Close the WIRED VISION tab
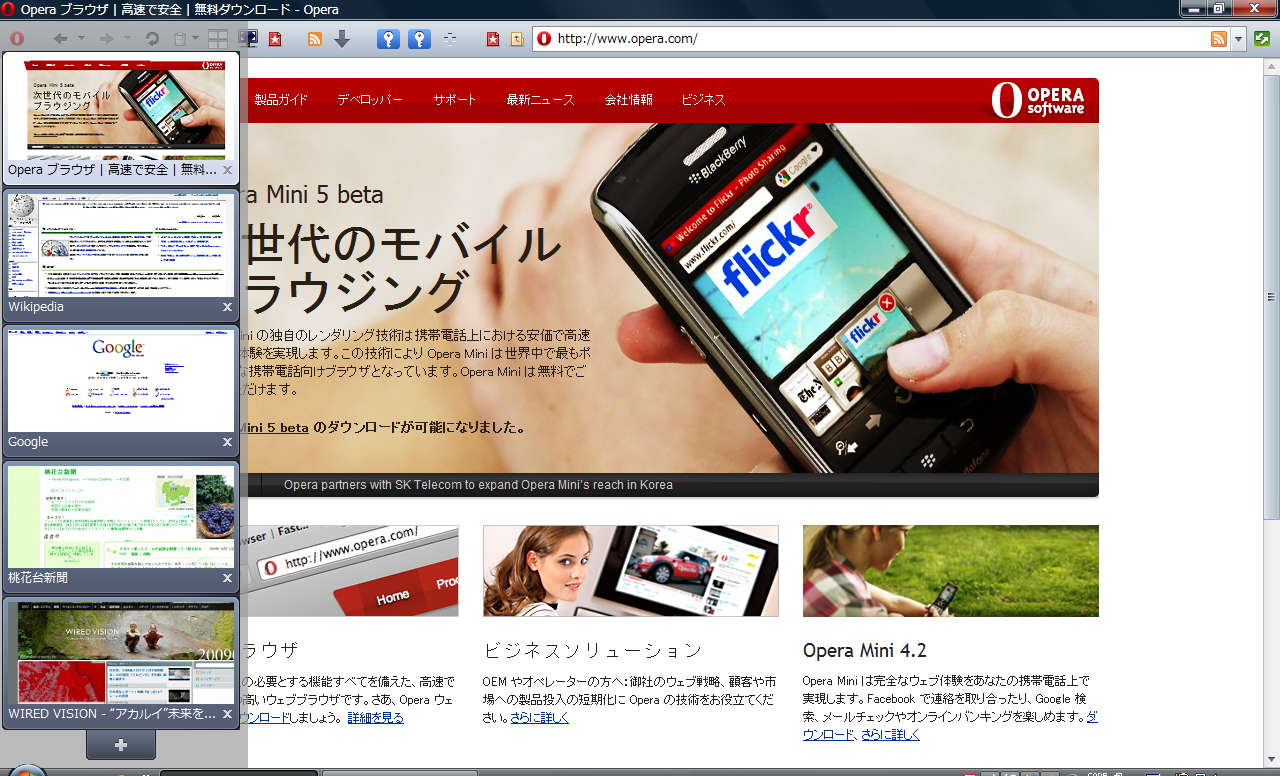The height and width of the screenshot is (776, 1280). coord(227,714)
